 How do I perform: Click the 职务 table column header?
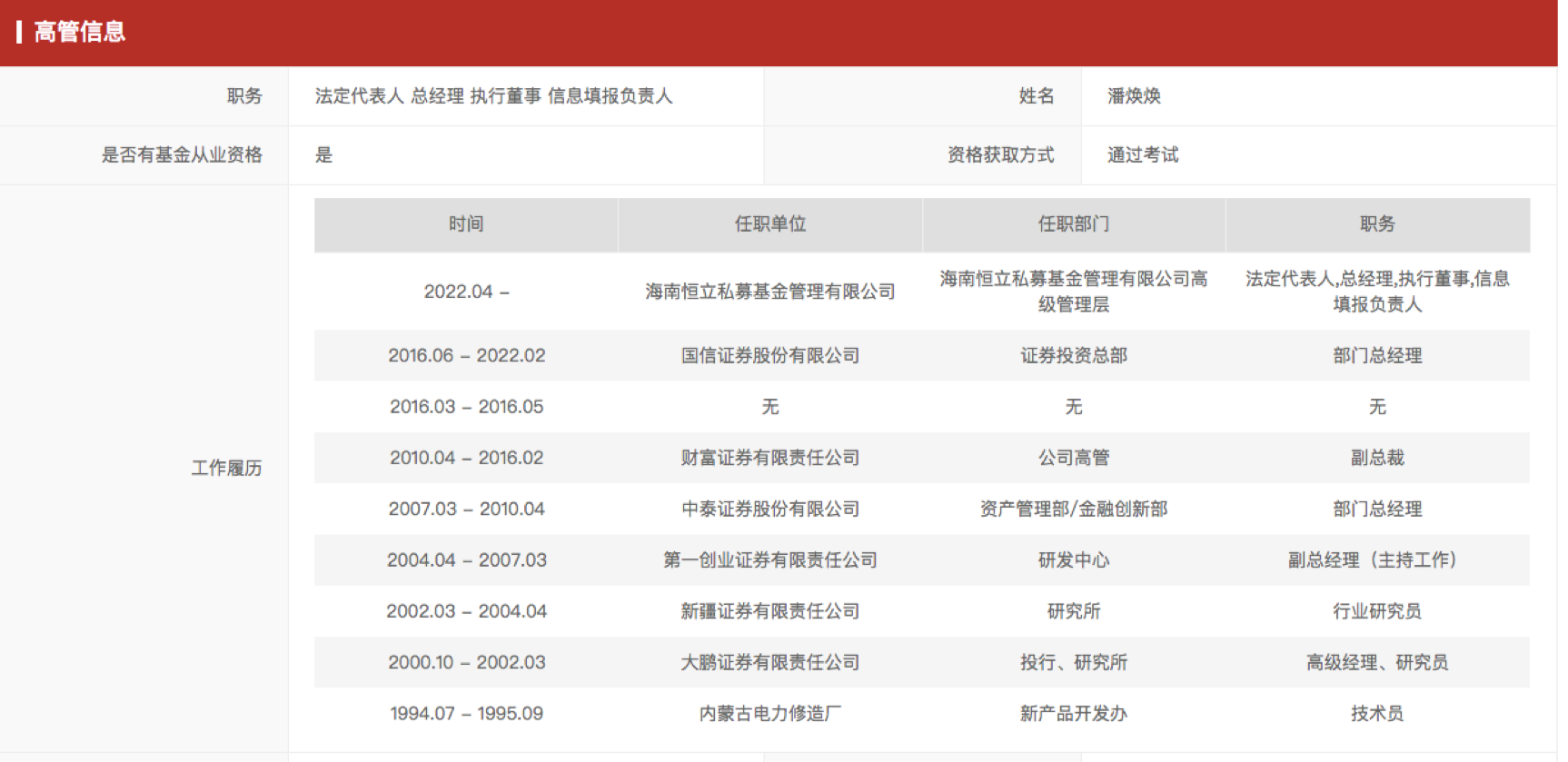1377,223
